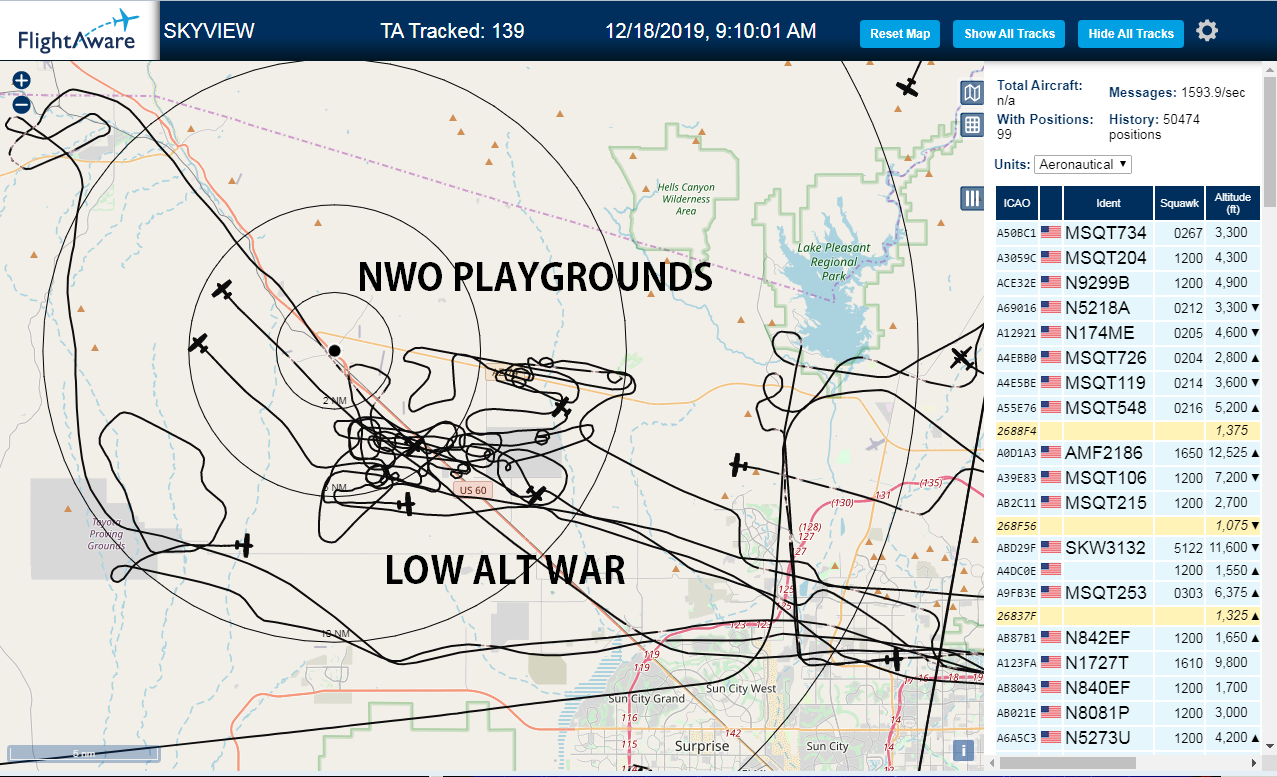Screen dimensions: 1277x777
Task: Click the SKYVIEW title text
Action: pyautogui.click(x=209, y=31)
